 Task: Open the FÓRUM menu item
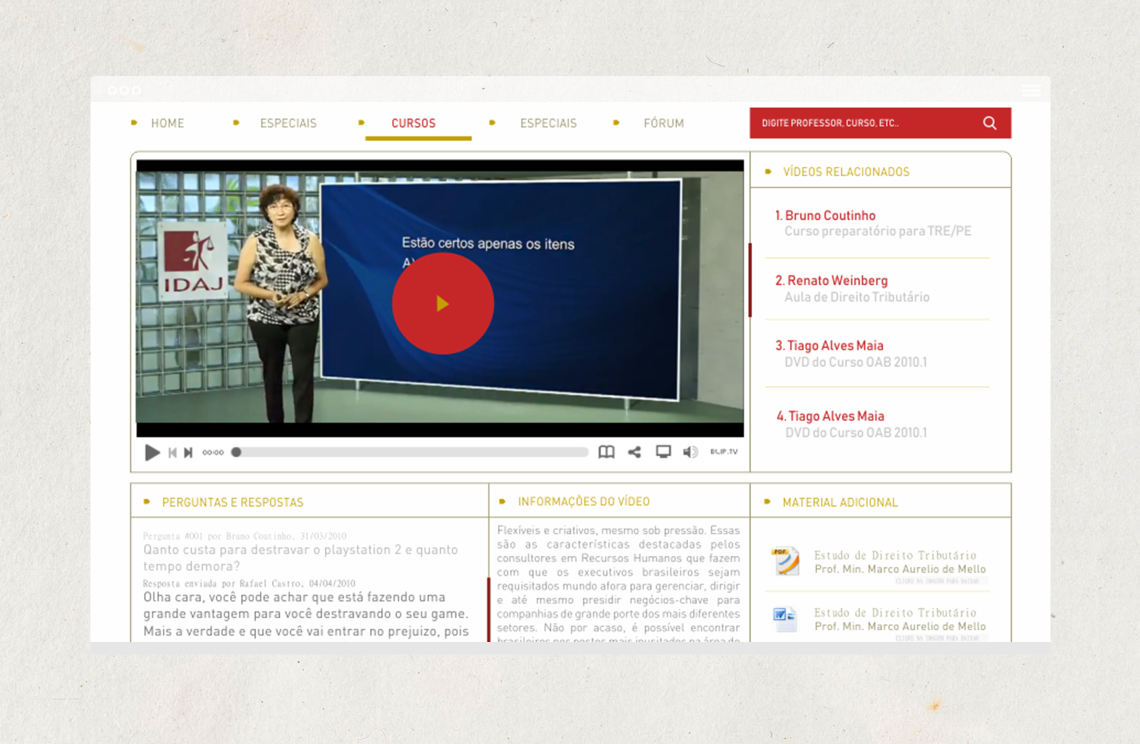tap(663, 123)
